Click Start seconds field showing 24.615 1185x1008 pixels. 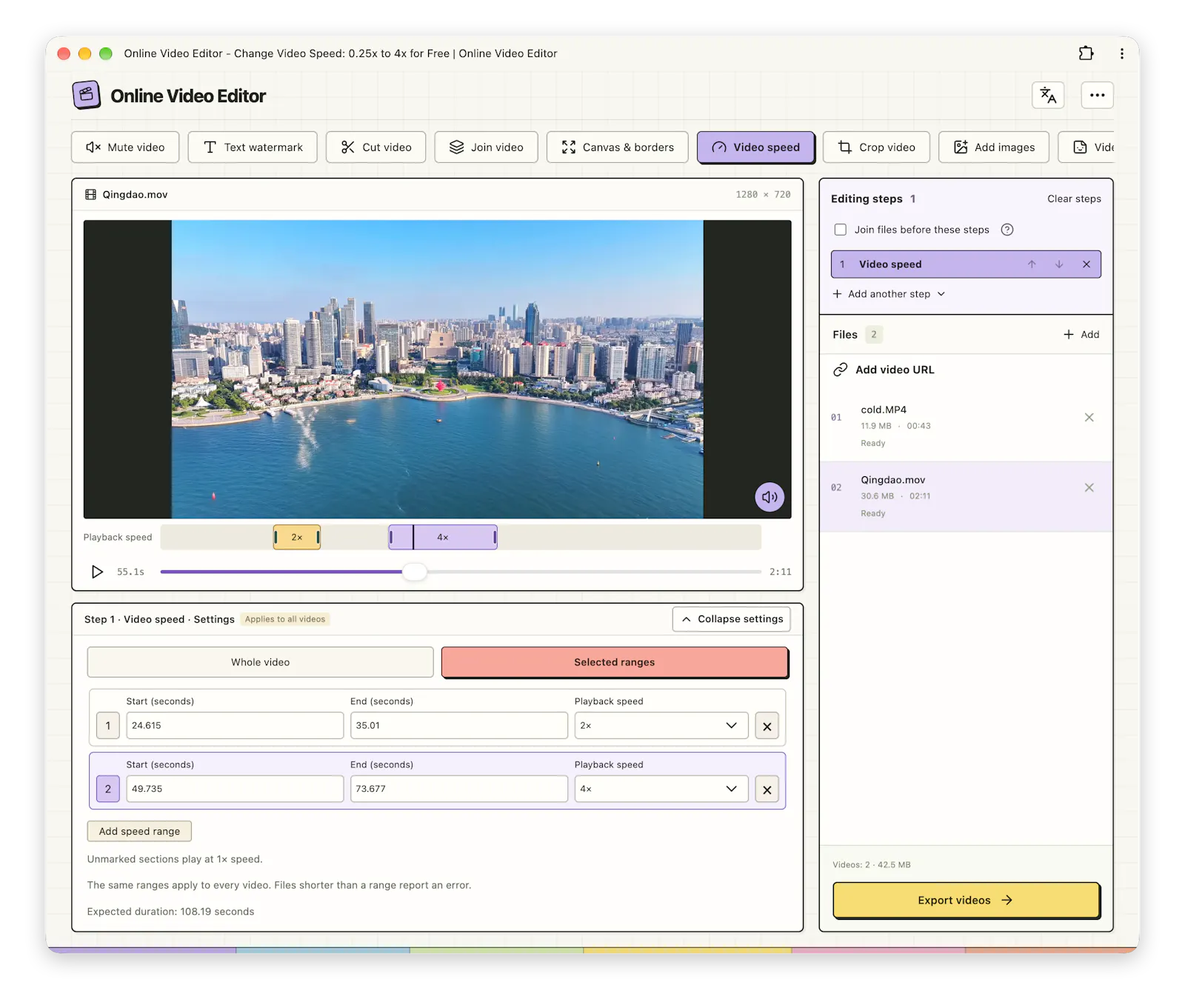click(235, 726)
